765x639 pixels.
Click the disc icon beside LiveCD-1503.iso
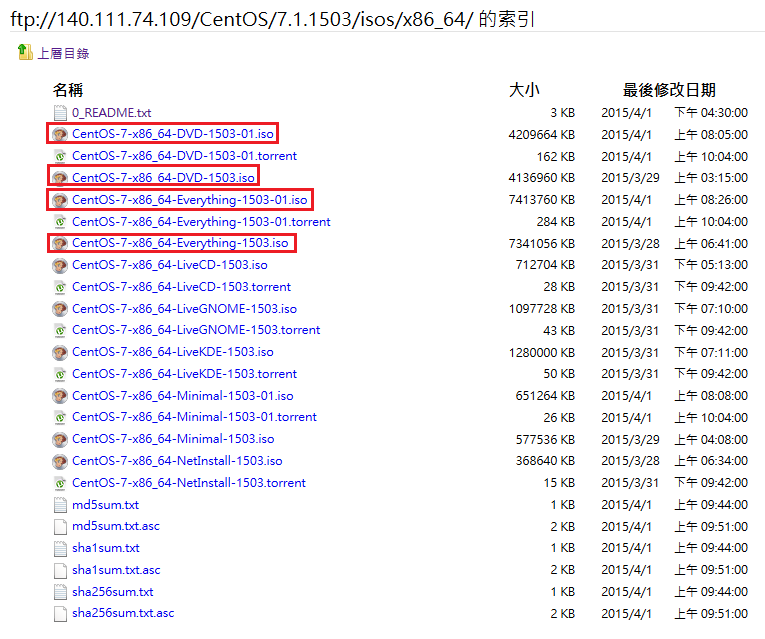tap(60, 265)
